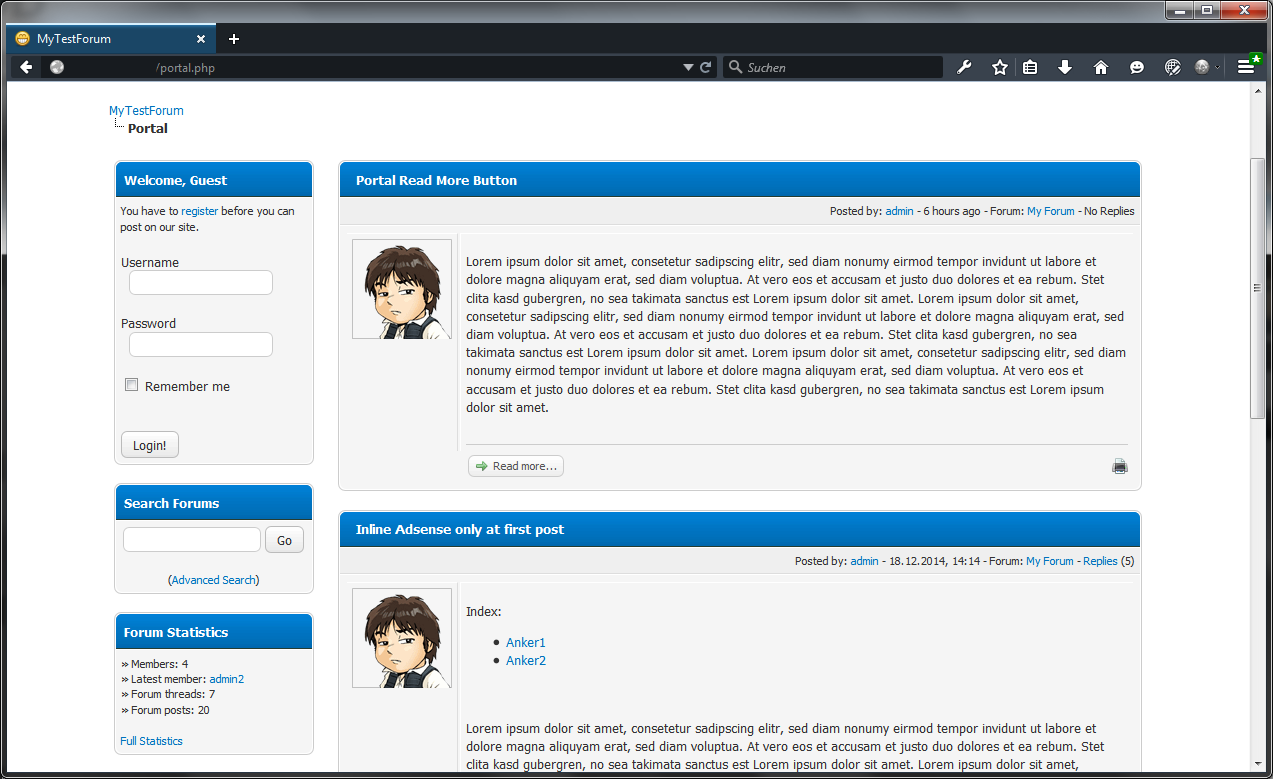
Task: Open a new tab with plus button
Action: pos(234,39)
